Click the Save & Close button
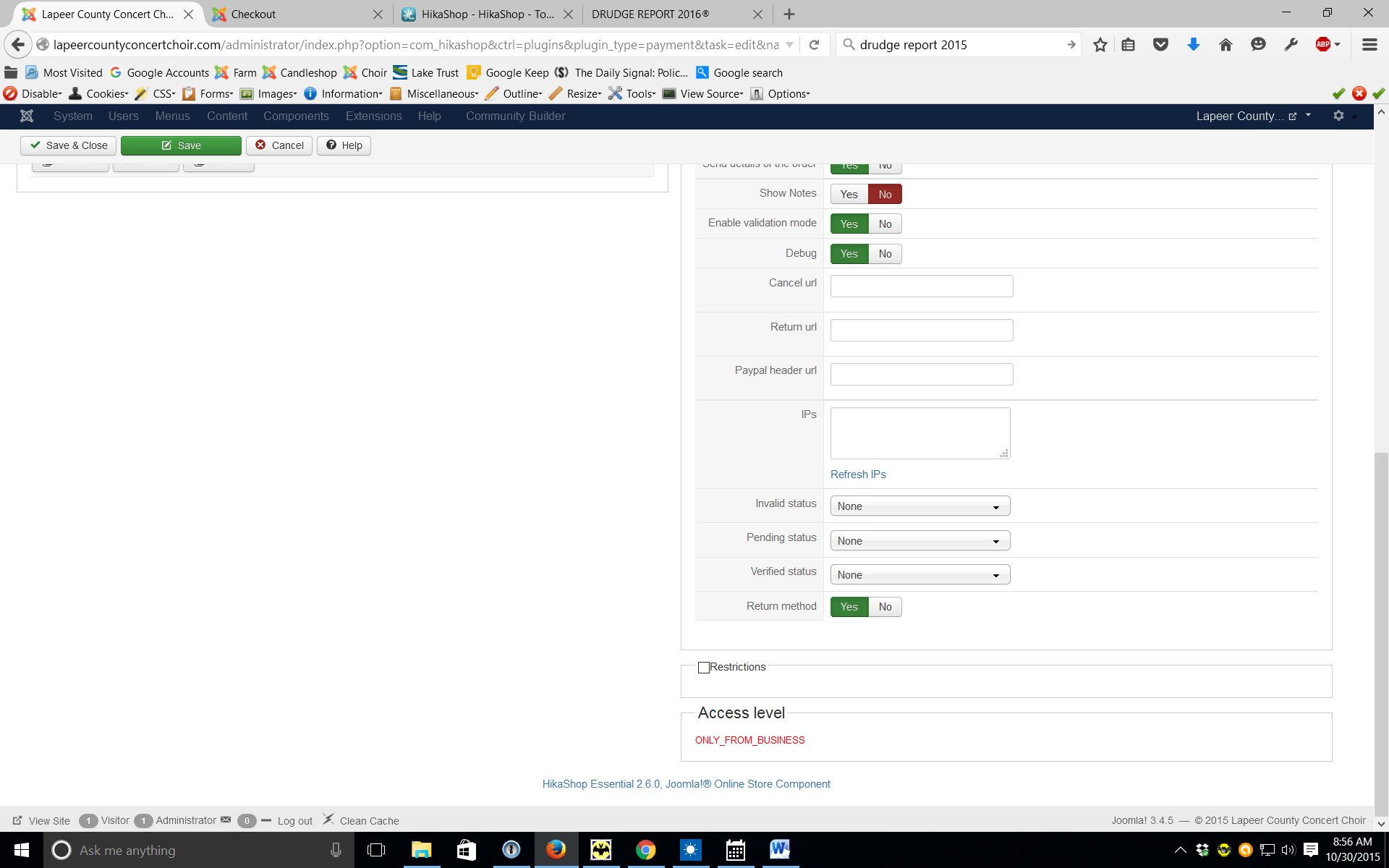Image resolution: width=1389 pixels, height=868 pixels. 69,145
